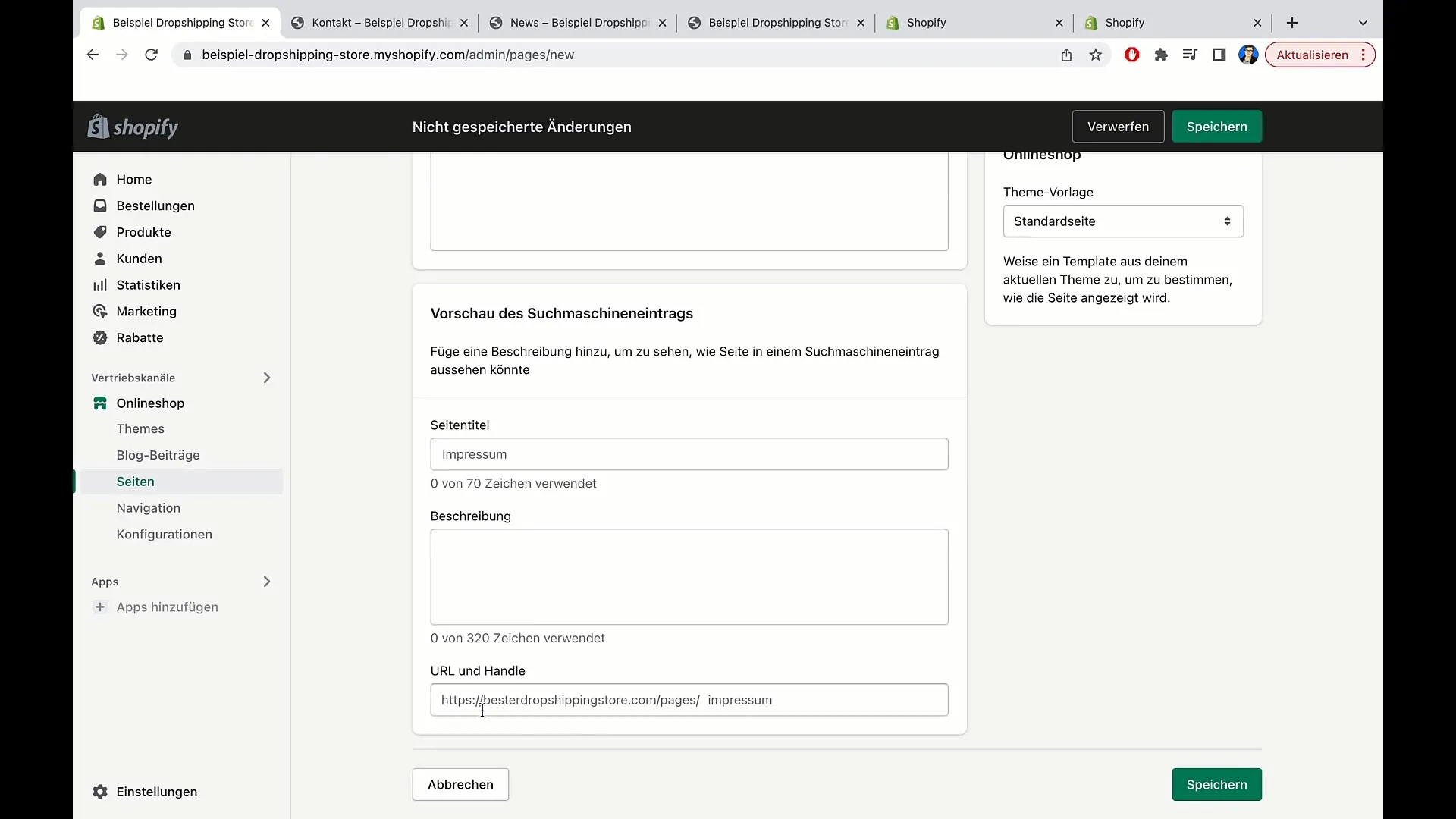Open Rabatte section in sidebar
This screenshot has width=1456, height=819.
(139, 337)
